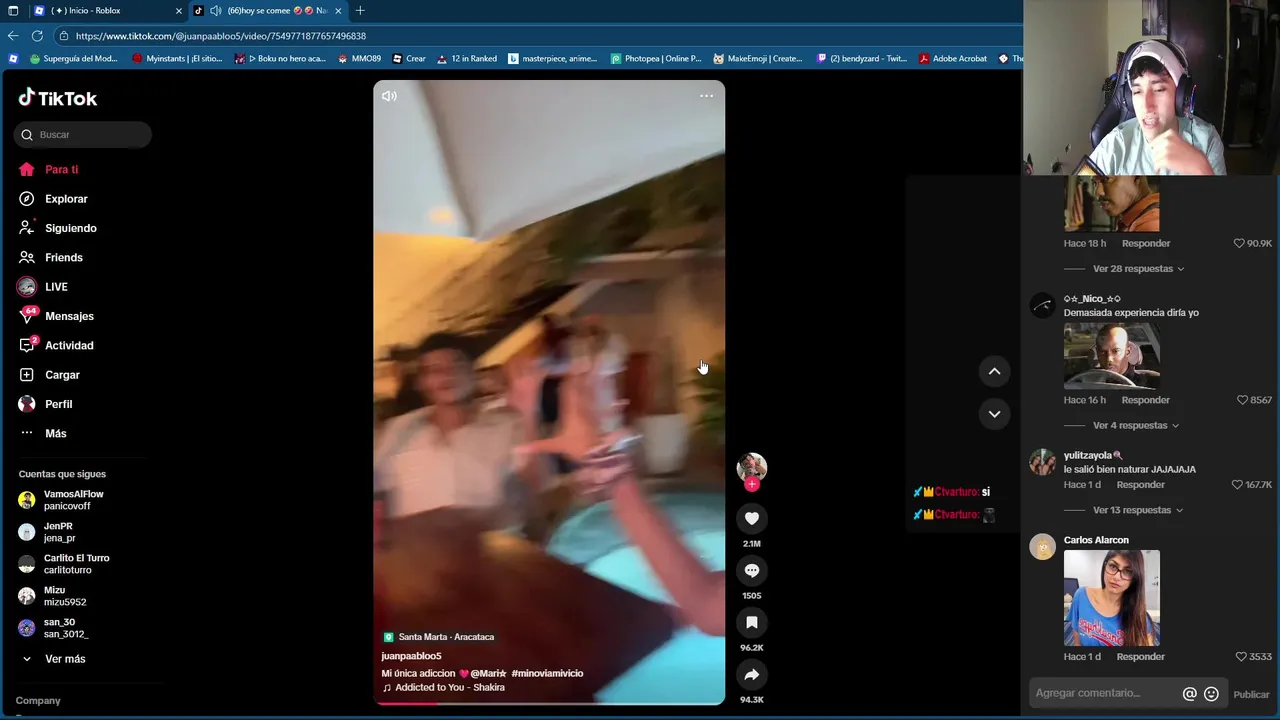
Task: Go to next video with down arrow
Action: (994, 414)
